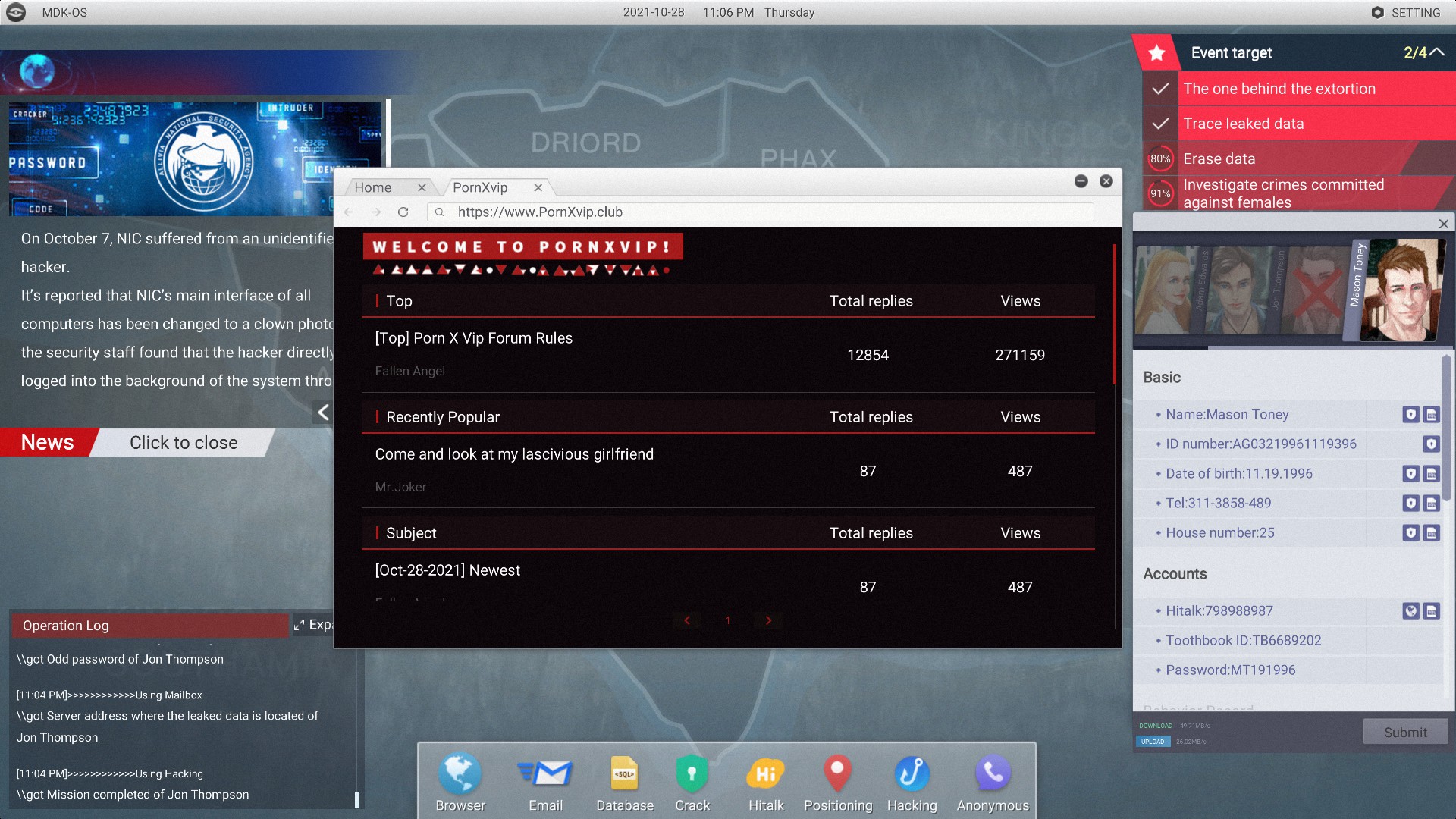Go to next forum page arrow

click(768, 620)
